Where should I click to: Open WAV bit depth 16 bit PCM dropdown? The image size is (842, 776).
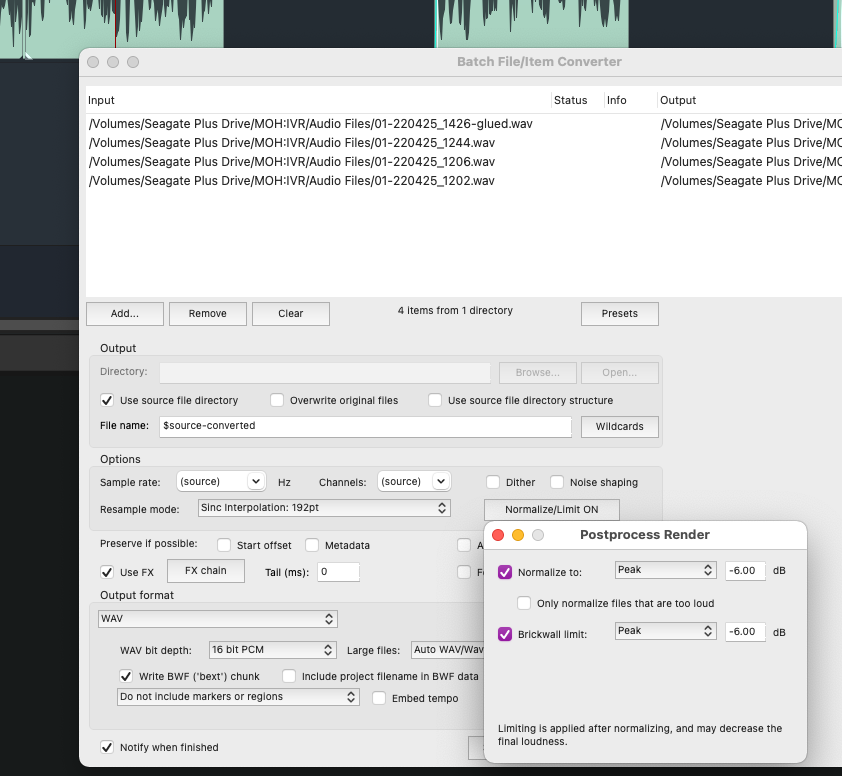pyautogui.click(x=272, y=650)
